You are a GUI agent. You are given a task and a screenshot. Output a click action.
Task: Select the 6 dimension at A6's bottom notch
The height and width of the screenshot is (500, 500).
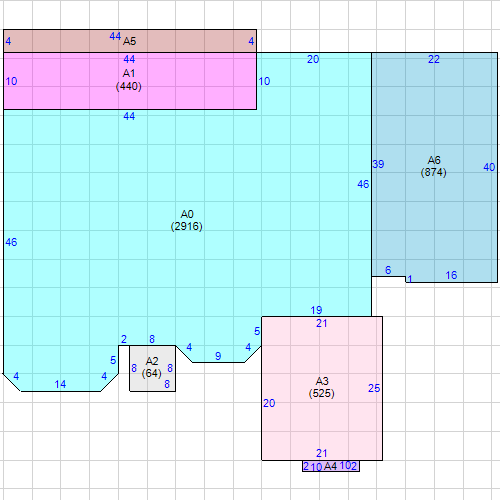pyautogui.click(x=388, y=270)
